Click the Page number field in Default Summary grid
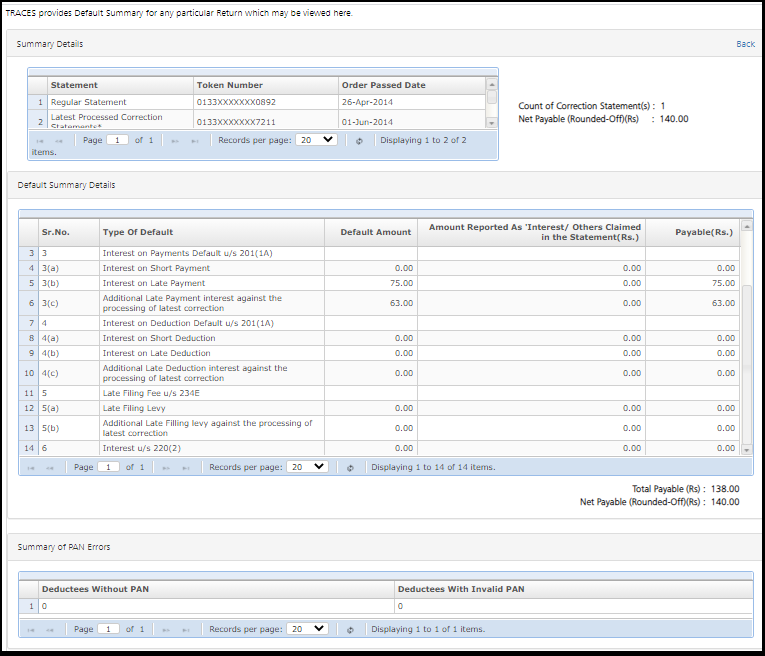This screenshot has width=765, height=656. point(109,467)
